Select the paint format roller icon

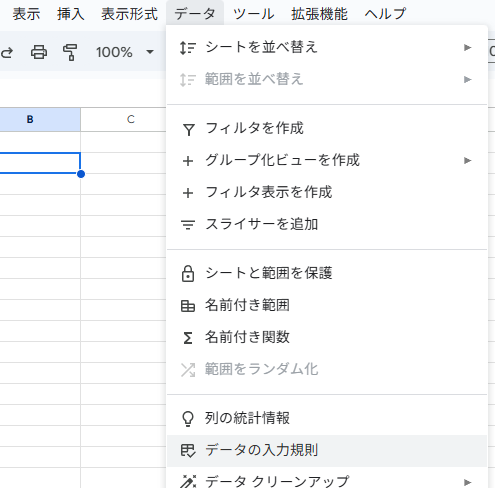(x=70, y=52)
